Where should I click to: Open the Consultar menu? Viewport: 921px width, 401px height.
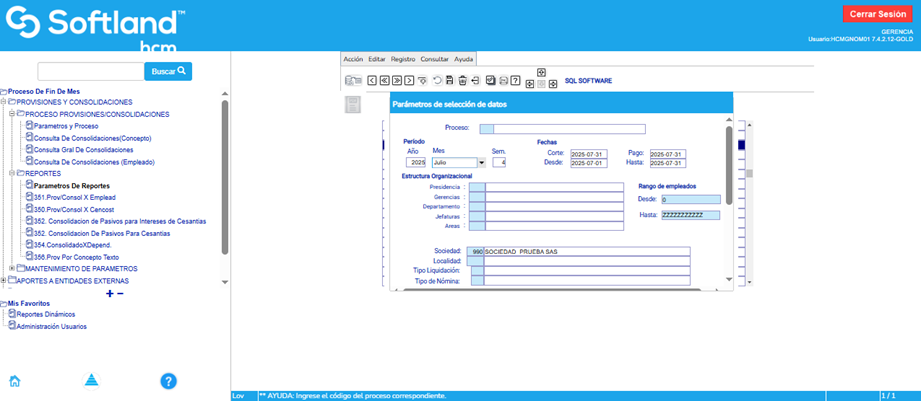(x=435, y=59)
